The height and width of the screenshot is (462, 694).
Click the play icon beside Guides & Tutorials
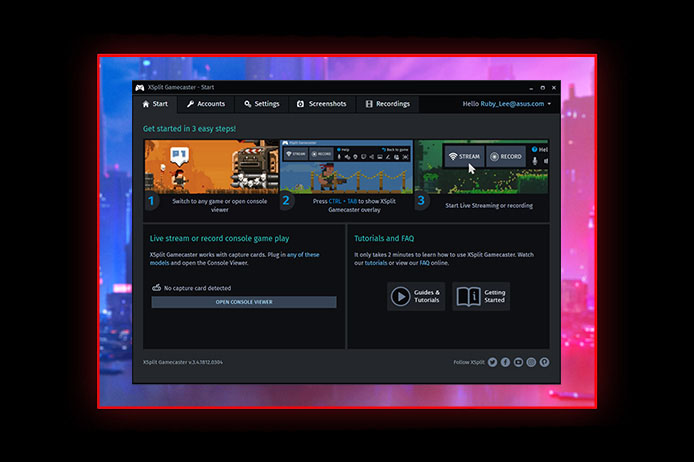(400, 296)
